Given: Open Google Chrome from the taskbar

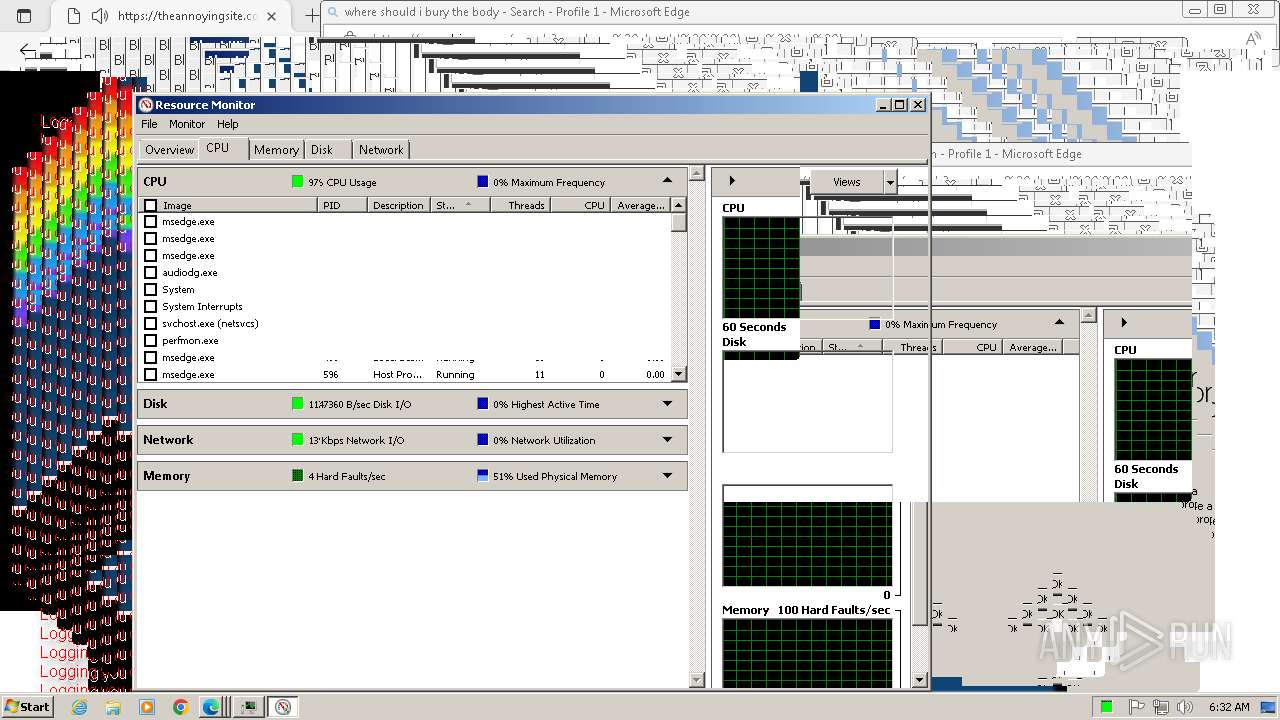Looking at the screenshot, I should point(181,707).
